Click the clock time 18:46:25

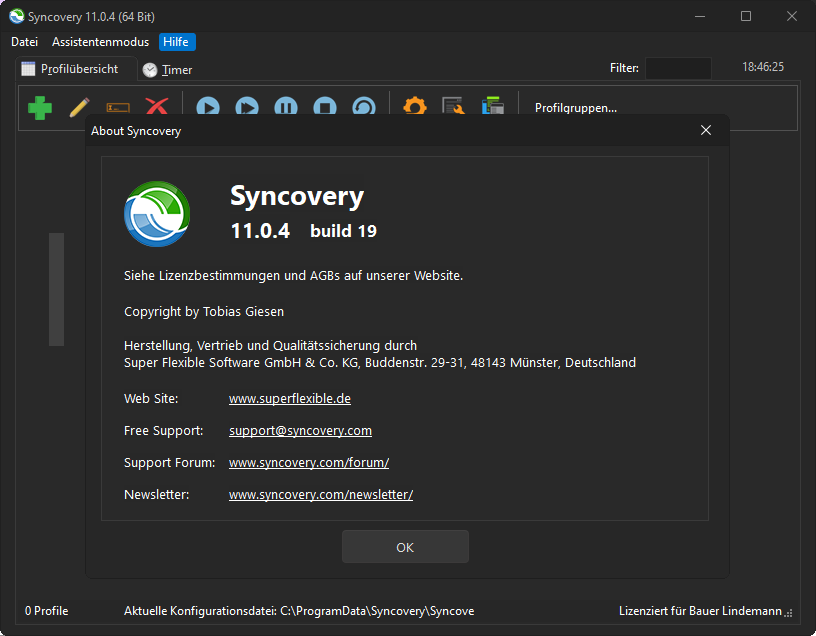point(762,67)
